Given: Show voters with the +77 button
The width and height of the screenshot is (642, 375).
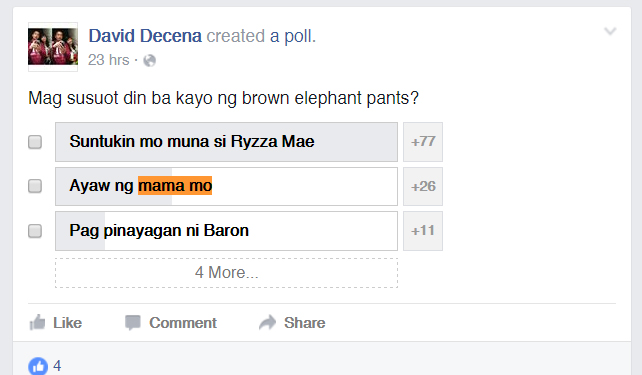Looking at the screenshot, I should 423,142.
